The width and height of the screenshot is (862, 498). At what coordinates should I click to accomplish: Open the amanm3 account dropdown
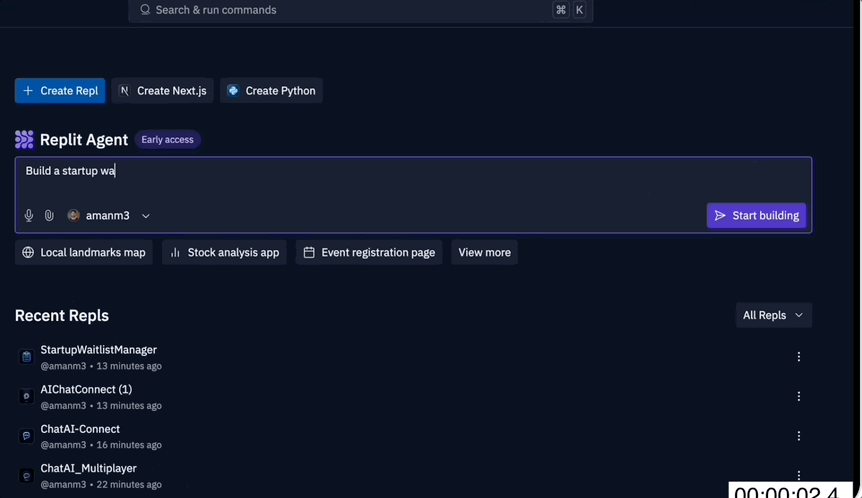click(109, 215)
